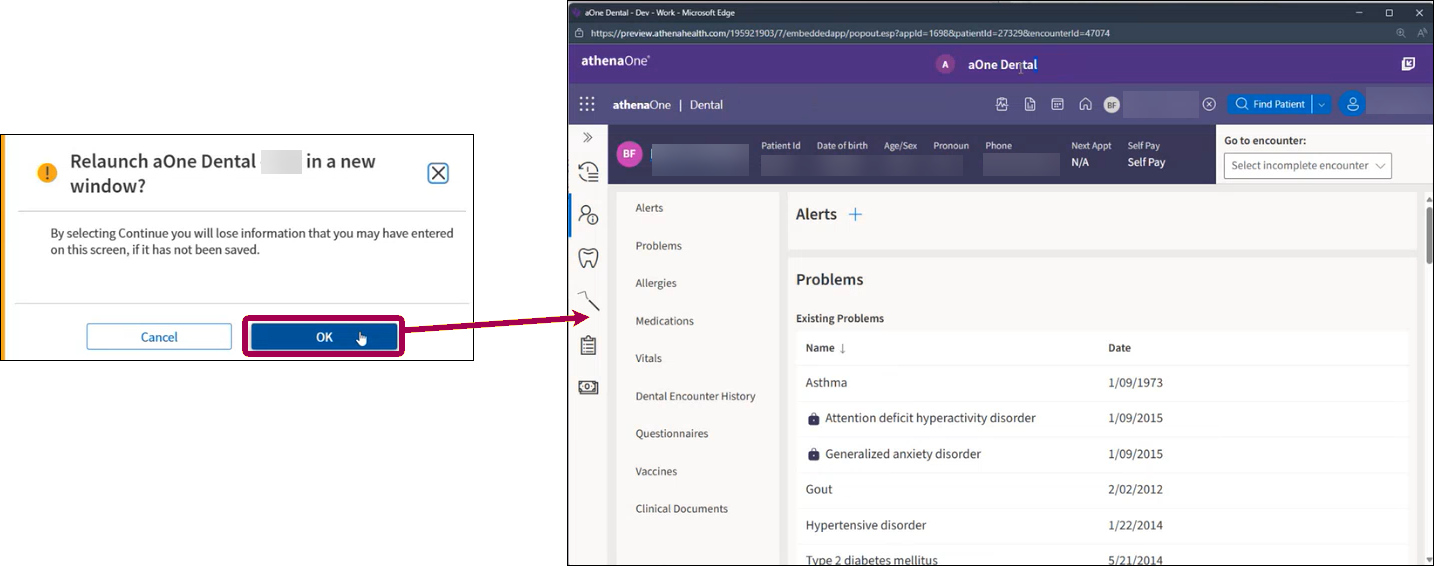The height and width of the screenshot is (566, 1434).
Task: Click Cancel in the relaunch dialog
Action: (x=159, y=337)
